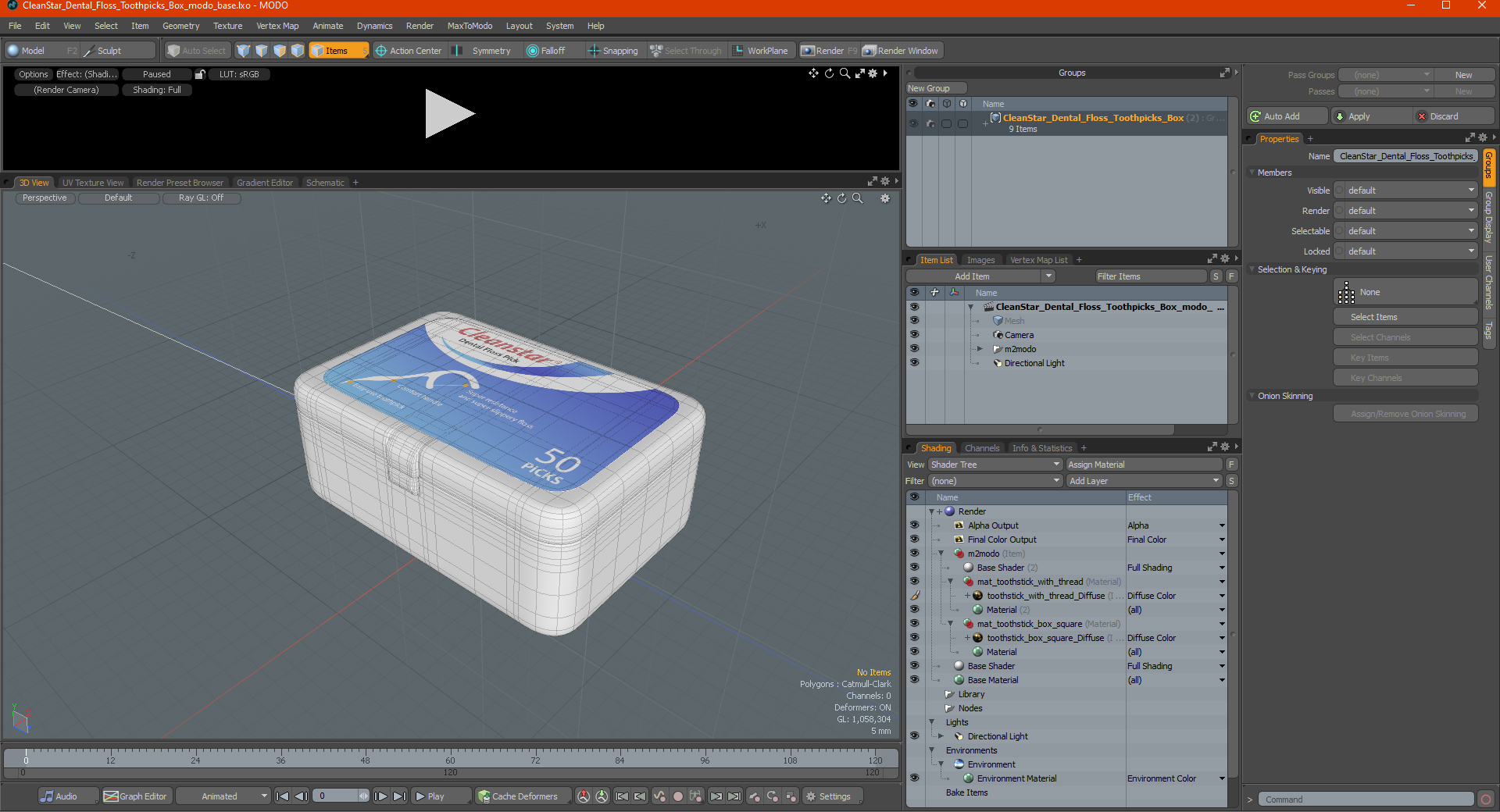Open 3D viewport settings gear
The image size is (1500, 812).
[x=885, y=198]
